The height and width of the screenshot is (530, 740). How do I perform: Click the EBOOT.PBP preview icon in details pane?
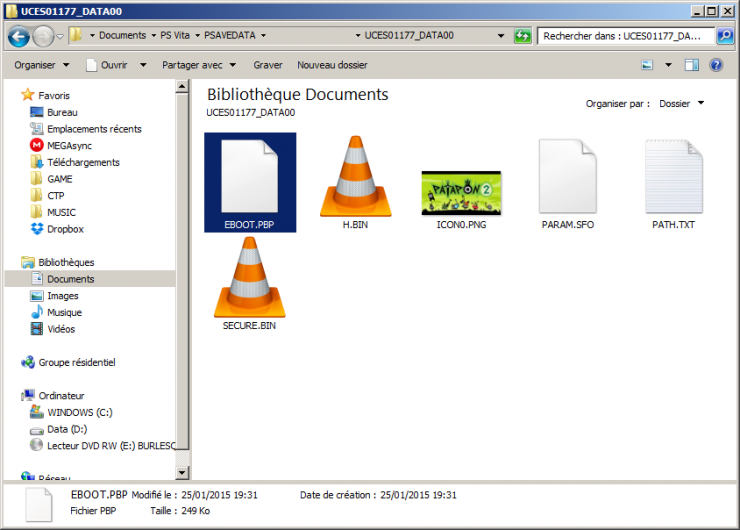pos(39,505)
